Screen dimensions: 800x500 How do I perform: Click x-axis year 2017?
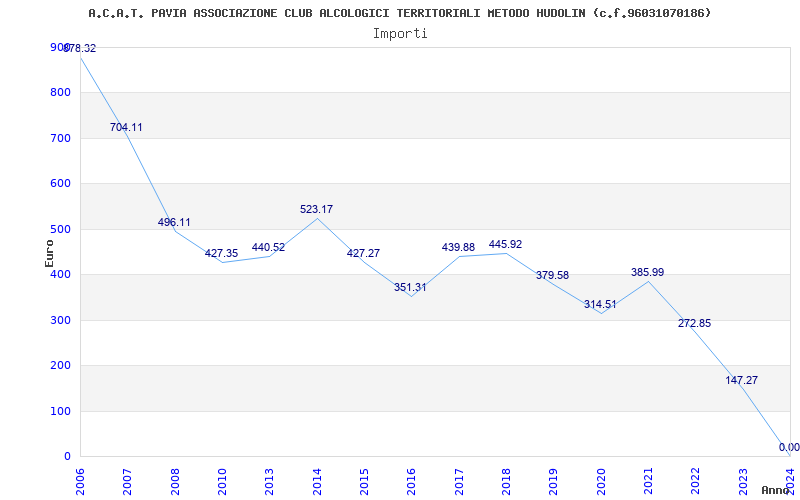point(459,482)
